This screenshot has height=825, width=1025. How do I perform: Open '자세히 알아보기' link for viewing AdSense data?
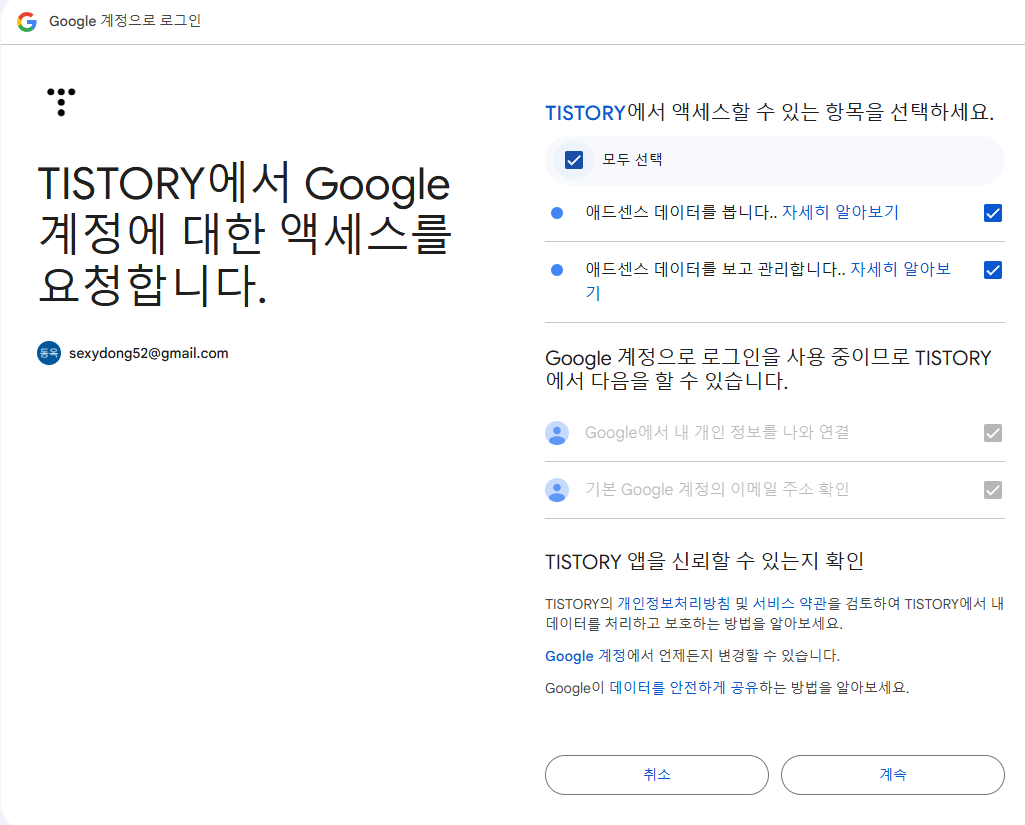(841, 212)
